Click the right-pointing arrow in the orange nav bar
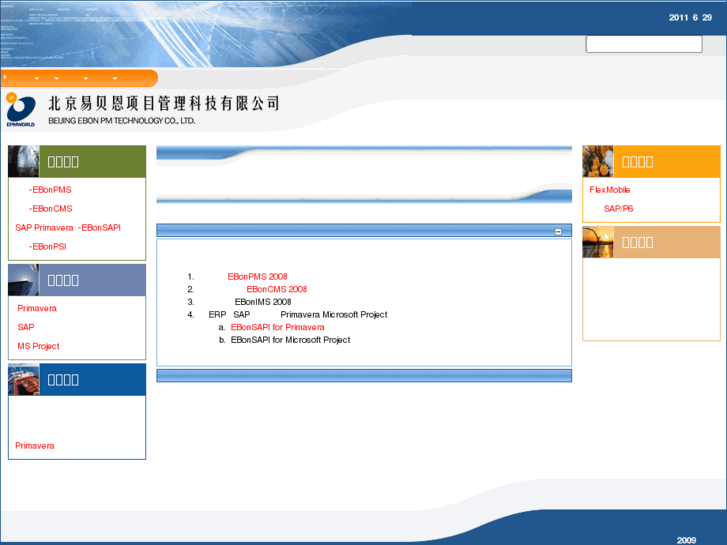This screenshot has height=545, width=727. click(5, 77)
